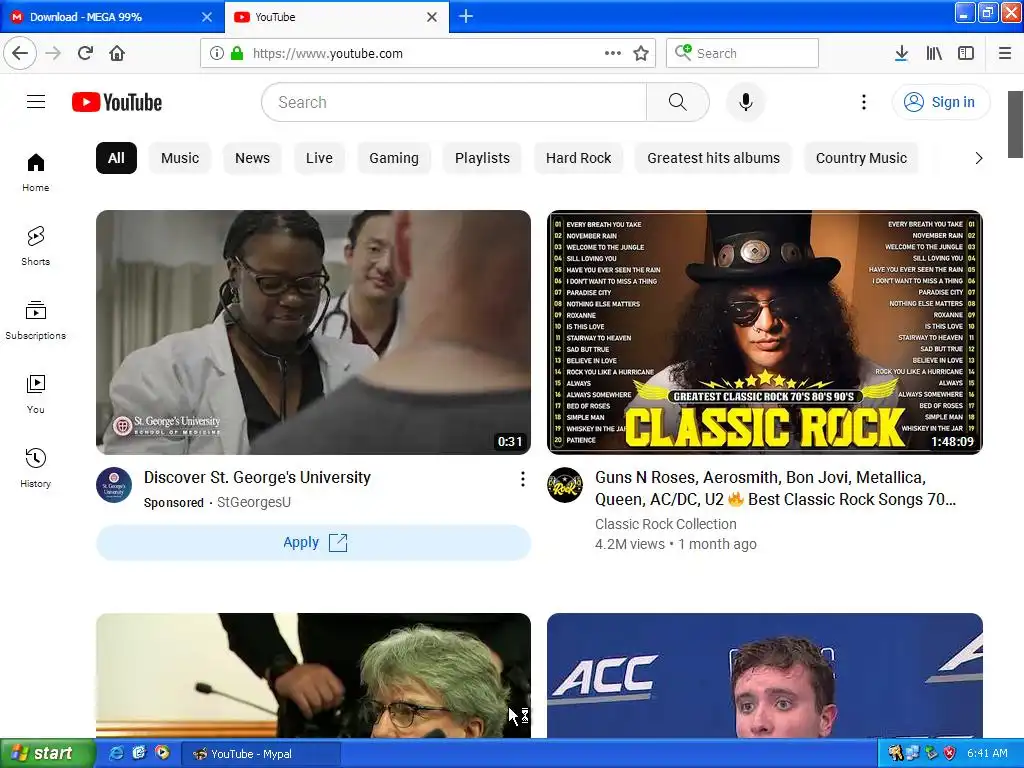This screenshot has height=768, width=1024.
Task: Open Guns N Roses classic rock video title
Action: coord(775,488)
